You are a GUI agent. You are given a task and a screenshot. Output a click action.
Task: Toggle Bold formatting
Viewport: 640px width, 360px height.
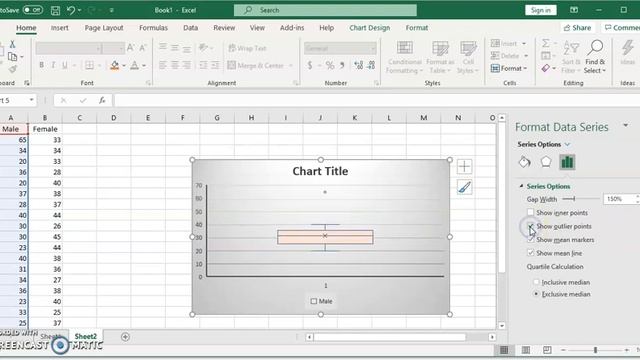pyautogui.click(x=41, y=65)
